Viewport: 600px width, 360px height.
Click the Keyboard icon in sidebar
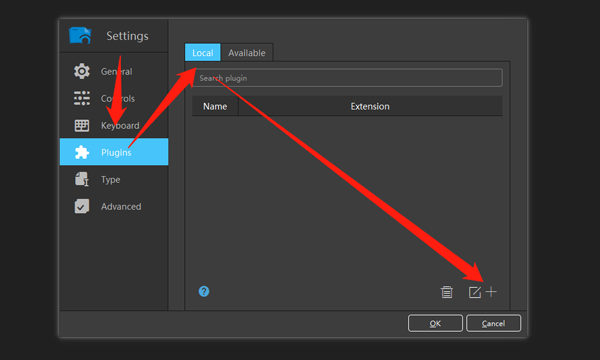tap(82, 125)
